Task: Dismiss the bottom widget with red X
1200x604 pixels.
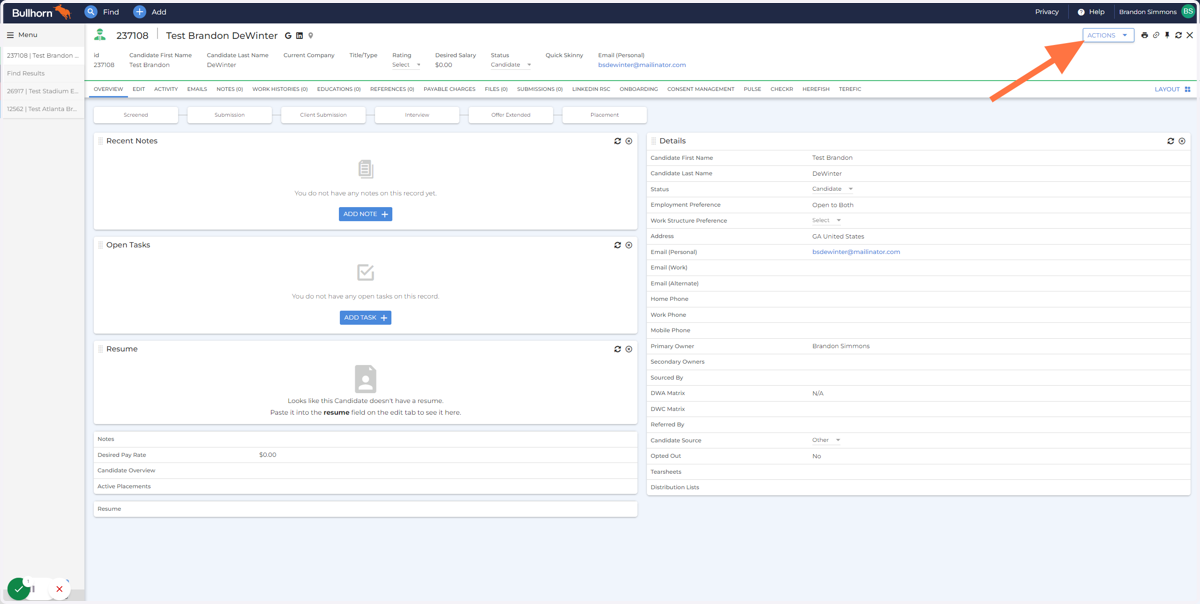Action: point(59,589)
